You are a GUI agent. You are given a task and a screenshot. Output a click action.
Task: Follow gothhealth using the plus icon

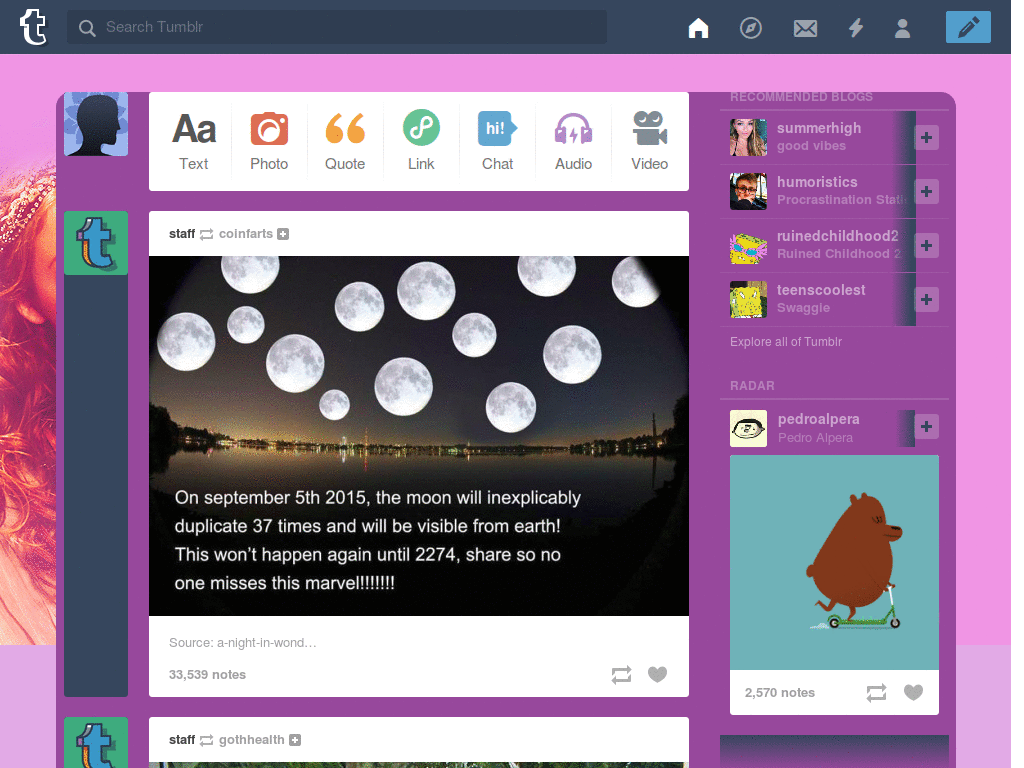click(x=295, y=740)
